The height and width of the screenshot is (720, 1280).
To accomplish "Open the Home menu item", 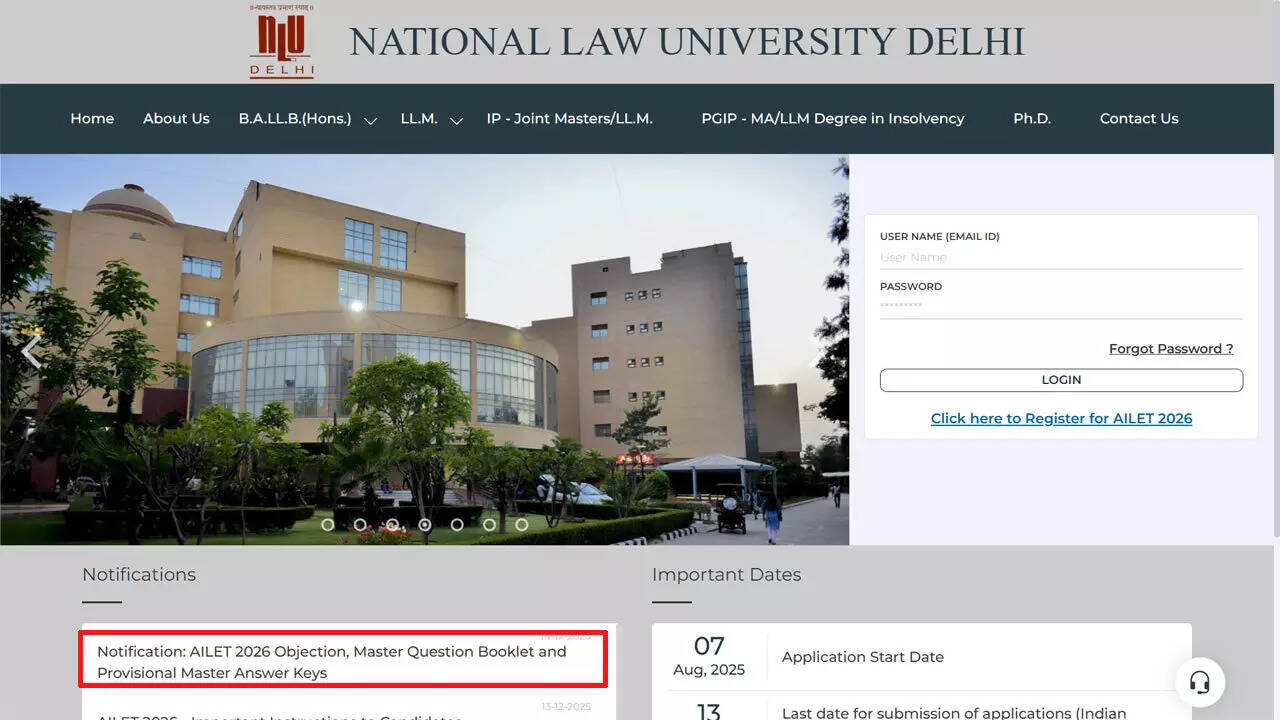I will (92, 118).
